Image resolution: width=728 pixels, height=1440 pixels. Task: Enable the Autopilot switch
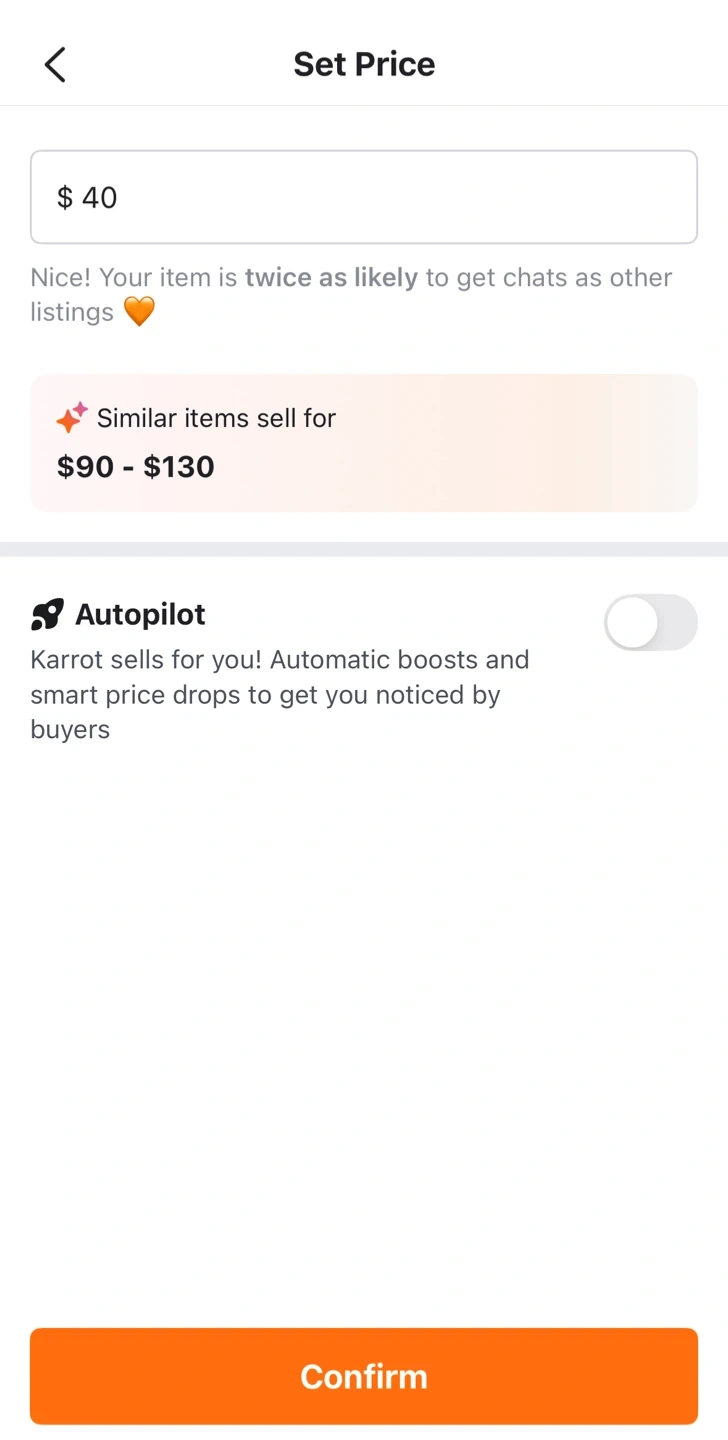pyautogui.click(x=650, y=622)
